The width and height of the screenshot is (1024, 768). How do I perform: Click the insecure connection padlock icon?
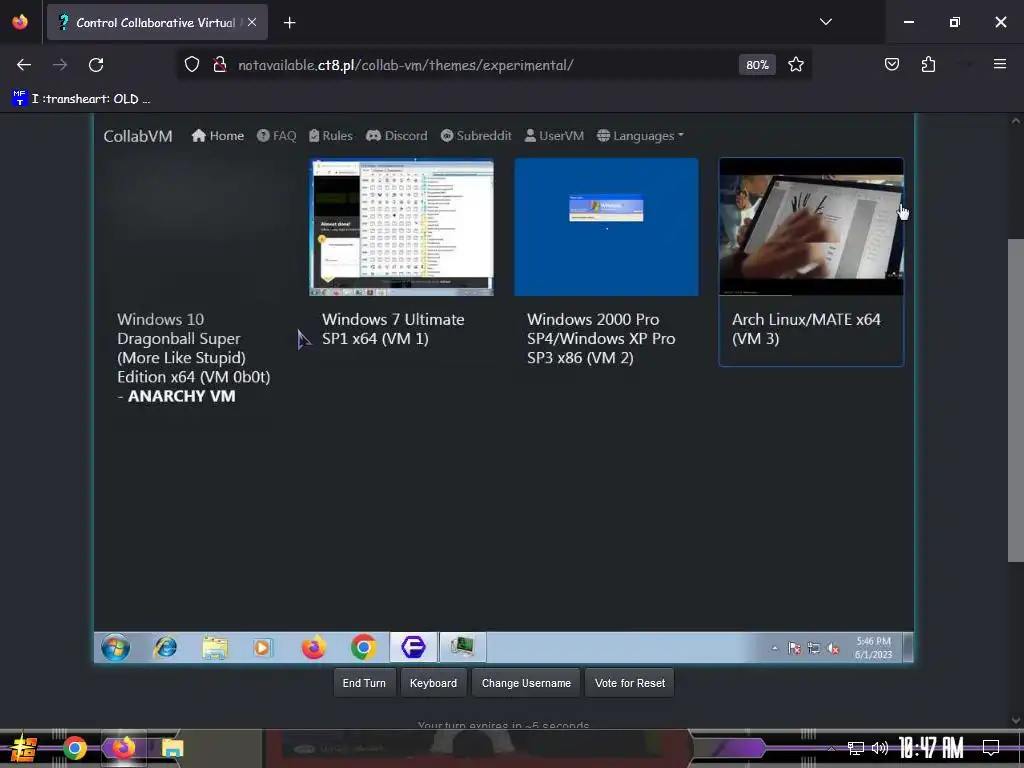click(220, 65)
